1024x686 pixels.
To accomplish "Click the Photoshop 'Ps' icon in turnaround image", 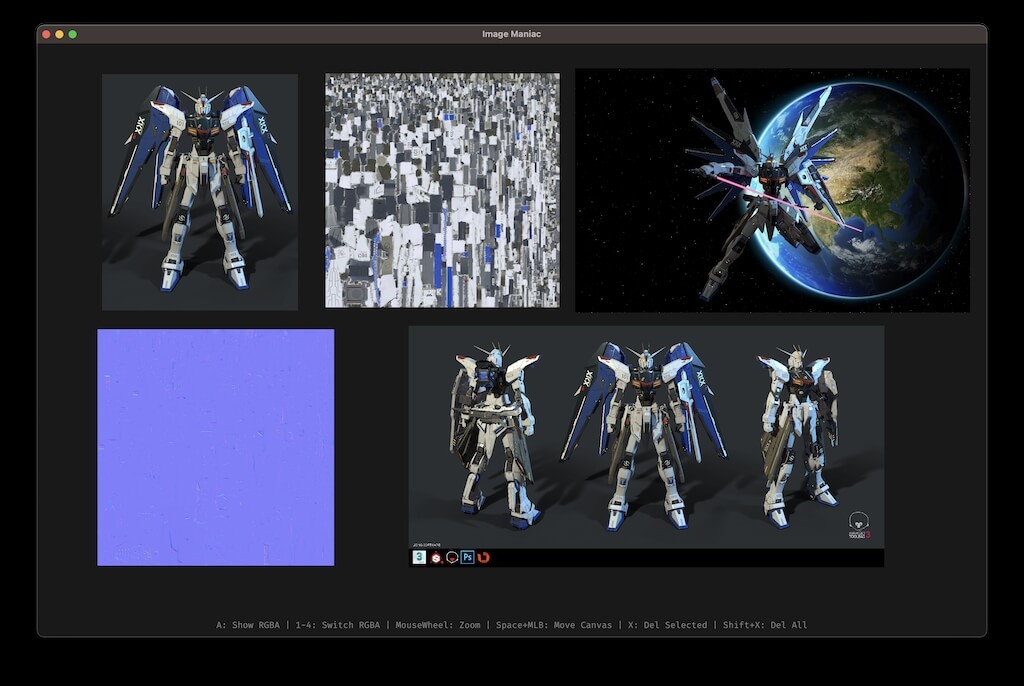I will click(468, 557).
